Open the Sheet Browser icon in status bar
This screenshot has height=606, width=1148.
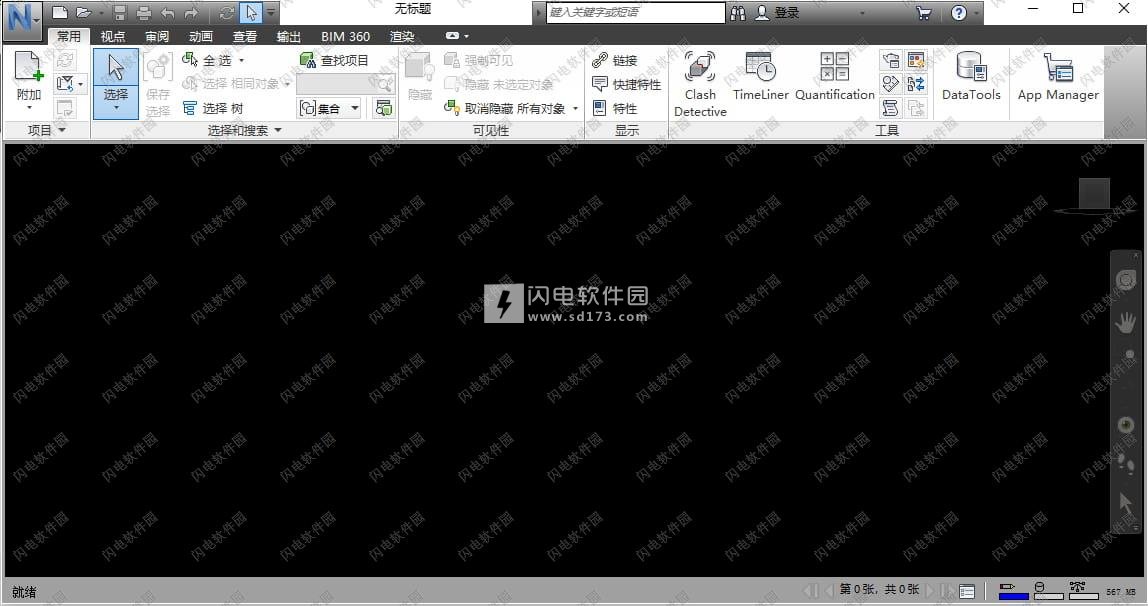[967, 591]
